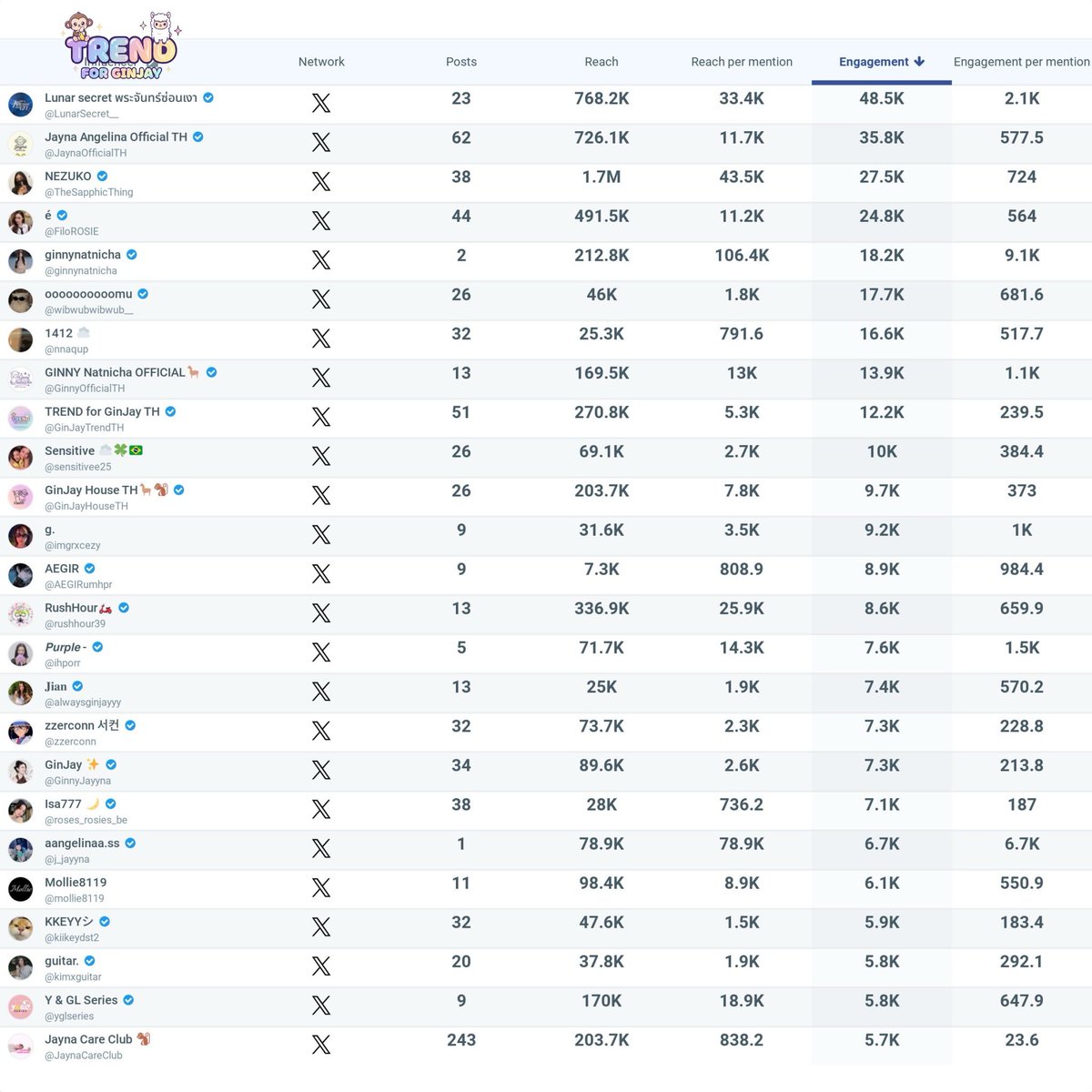Viewport: 1092px width, 1092px height.
Task: Click the X network icon for Jayna Angelina Official TH
Action: tap(321, 142)
